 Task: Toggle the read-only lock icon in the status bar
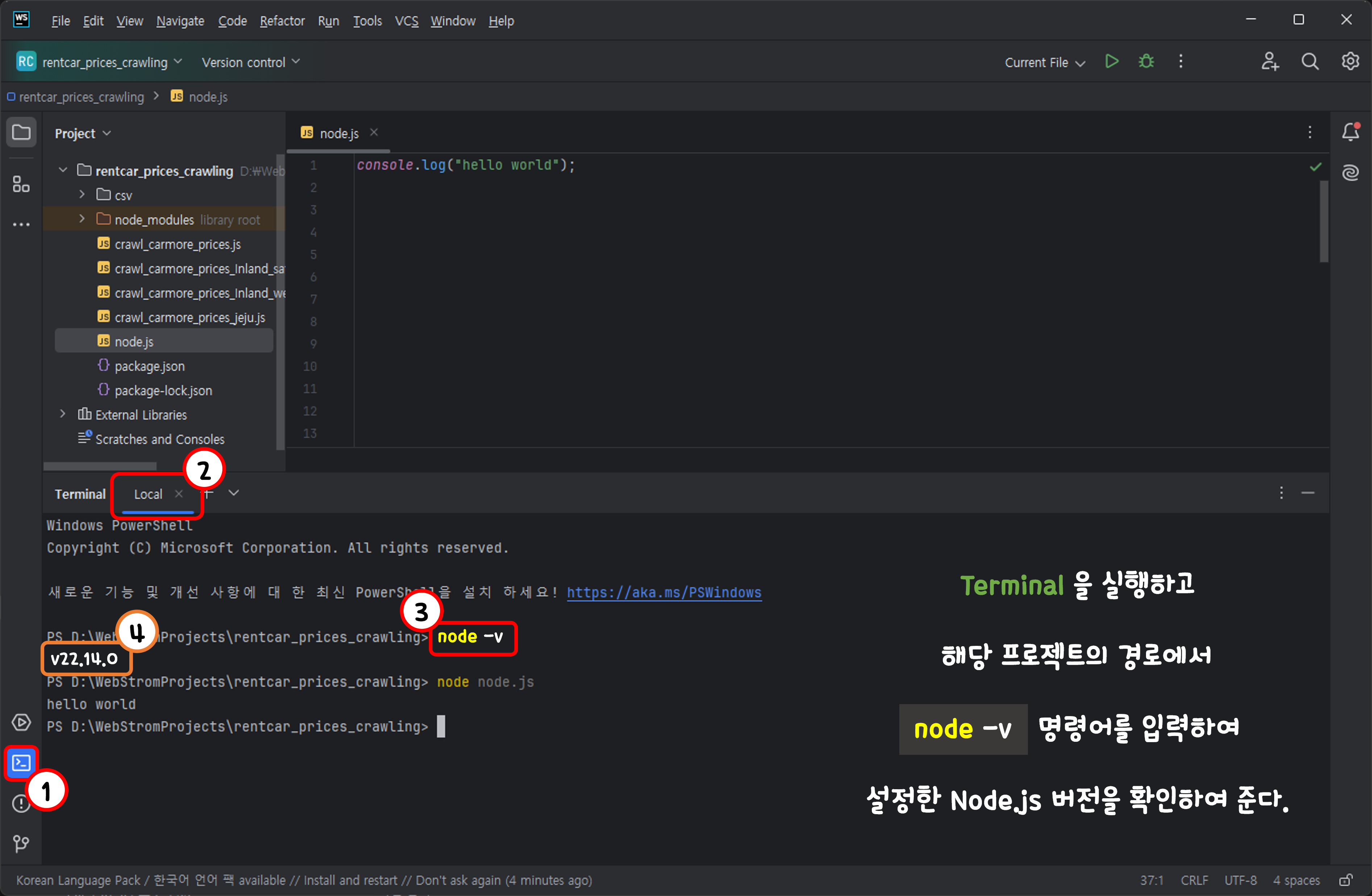coord(1346,880)
